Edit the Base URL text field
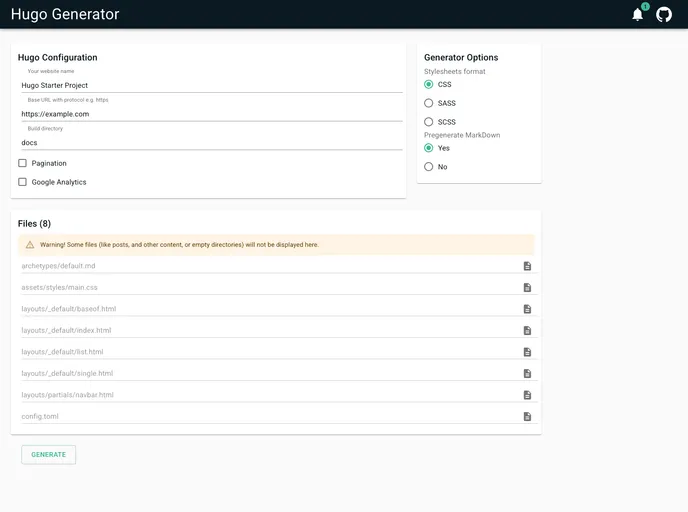Image resolution: width=688 pixels, height=512 pixels. (x=210, y=114)
